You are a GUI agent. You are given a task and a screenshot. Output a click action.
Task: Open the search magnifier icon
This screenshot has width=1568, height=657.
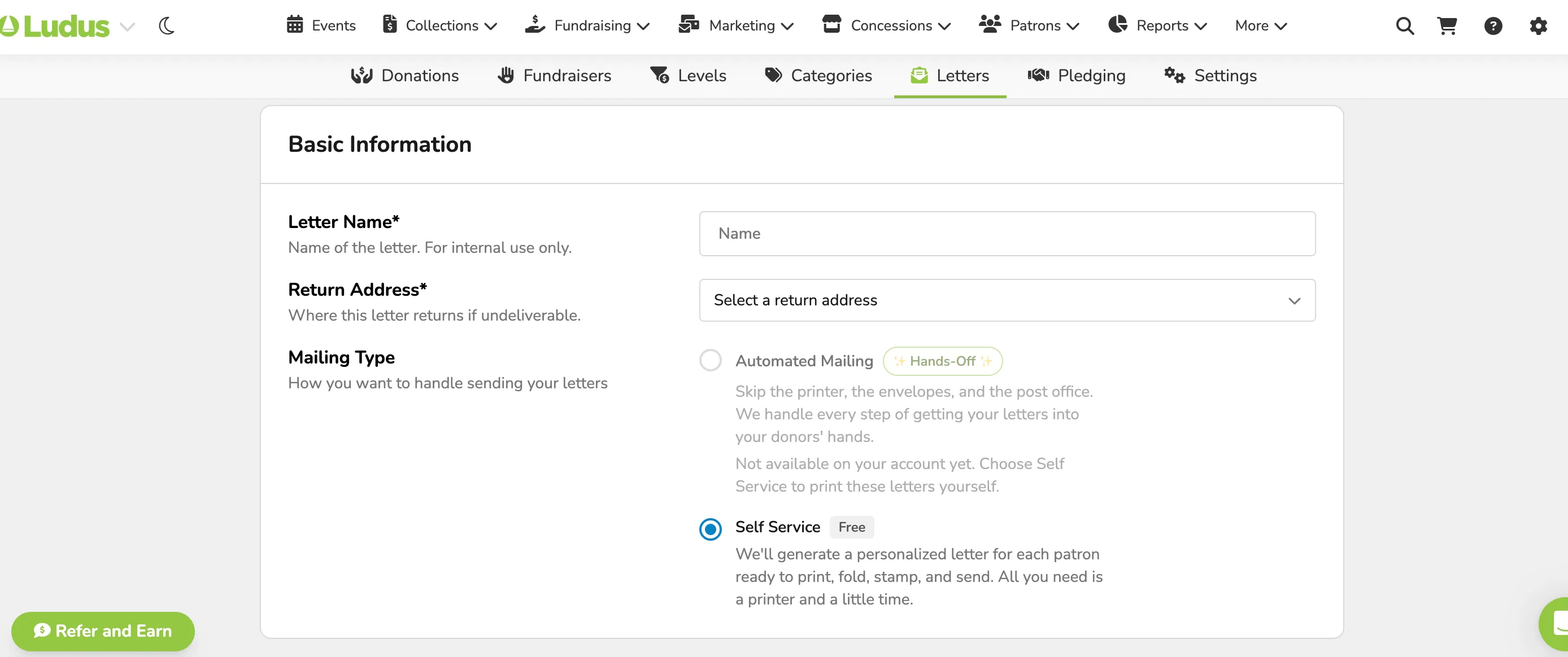point(1405,25)
